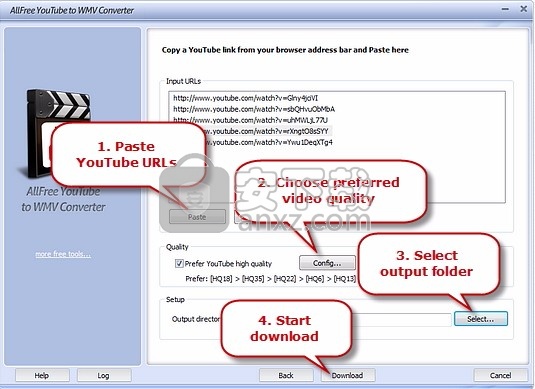Image resolution: width=535 pixels, height=389 pixels.
Task: Cancel the converter wizard
Action: coord(501,375)
